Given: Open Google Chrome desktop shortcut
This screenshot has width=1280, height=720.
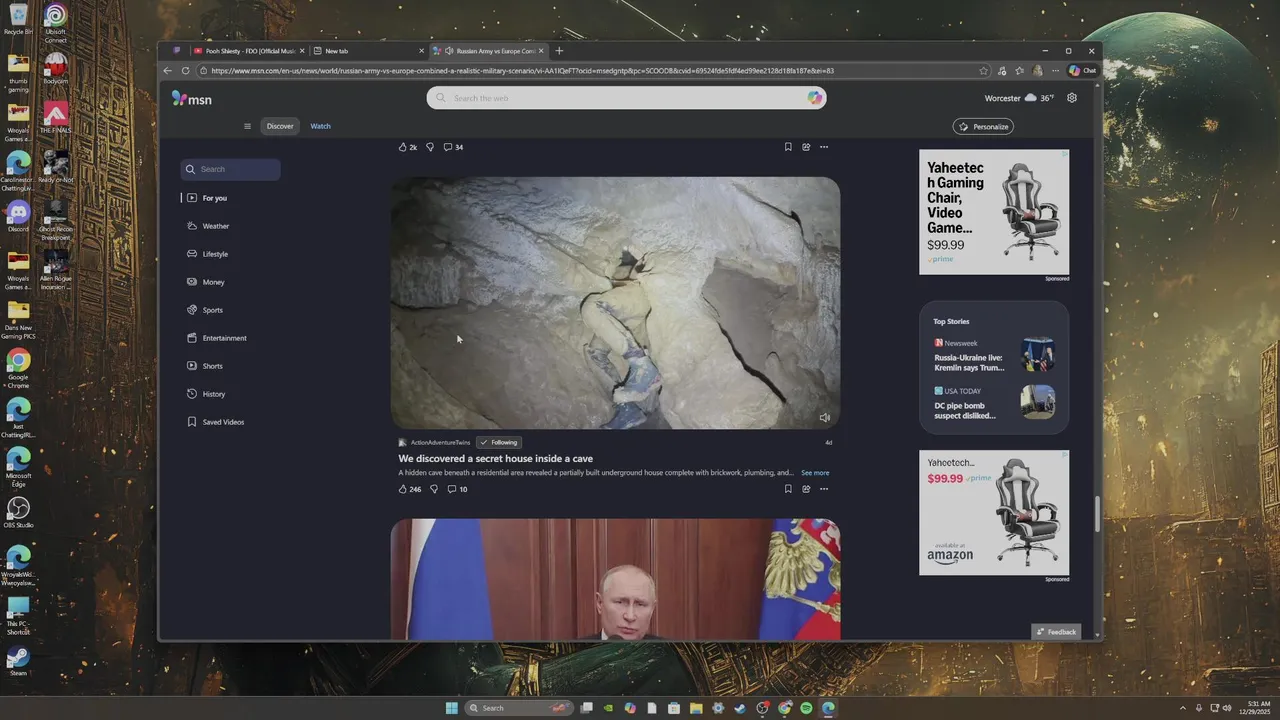Looking at the screenshot, I should click(x=18, y=365).
